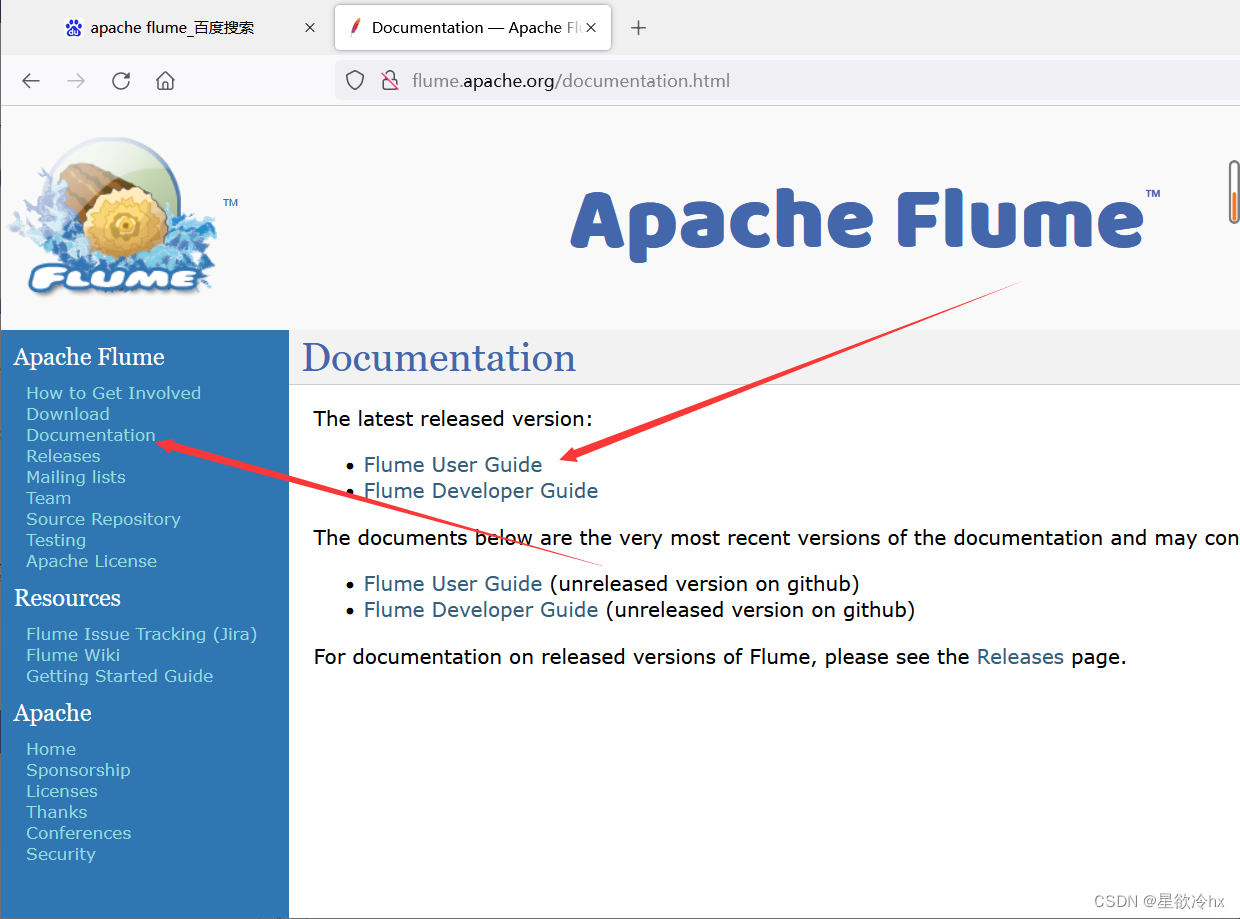Click the forward navigation arrow
The height and width of the screenshot is (919, 1240).
point(75,81)
